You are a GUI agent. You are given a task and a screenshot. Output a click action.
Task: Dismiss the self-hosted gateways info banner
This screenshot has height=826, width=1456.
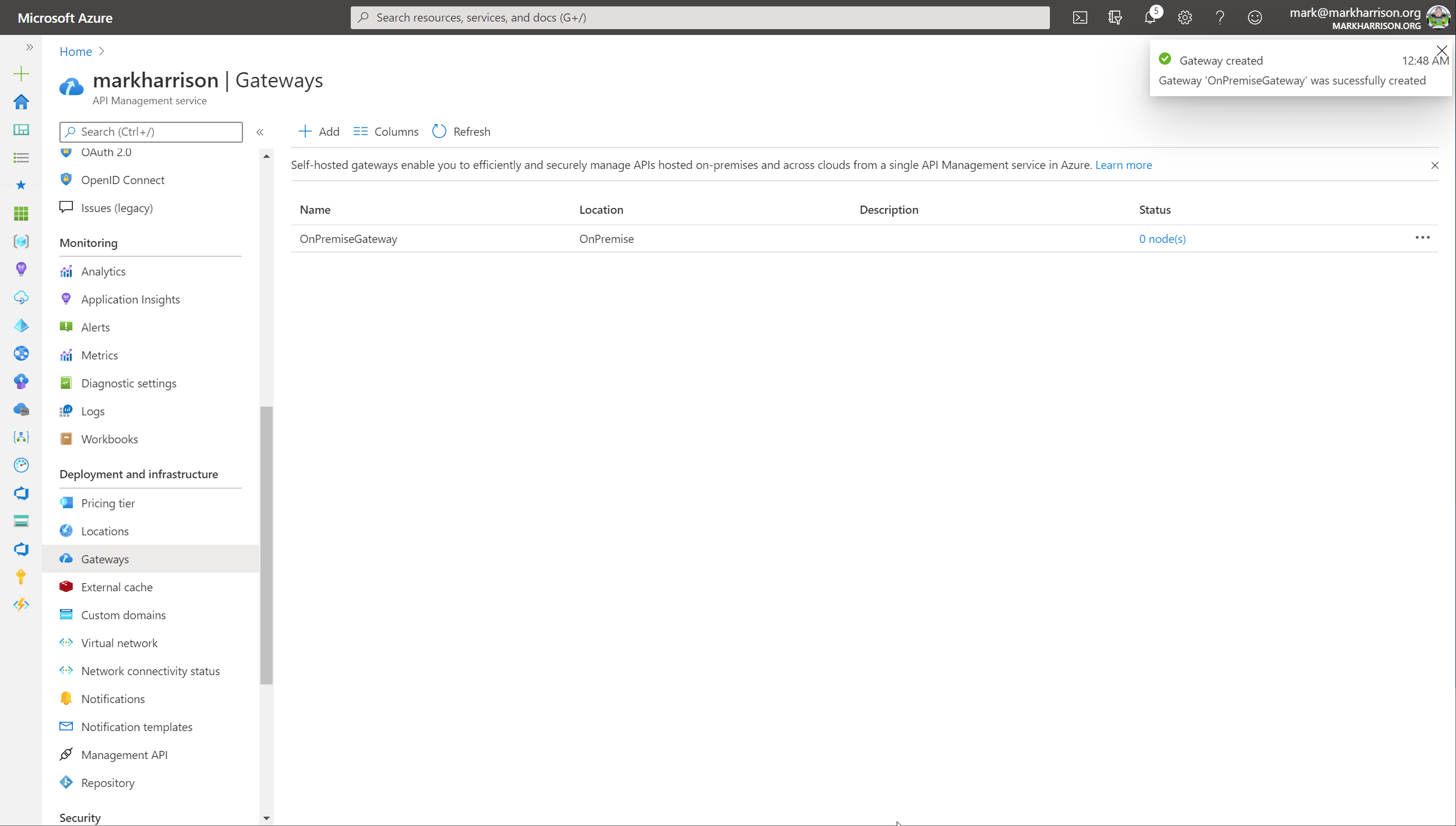pos(1434,165)
